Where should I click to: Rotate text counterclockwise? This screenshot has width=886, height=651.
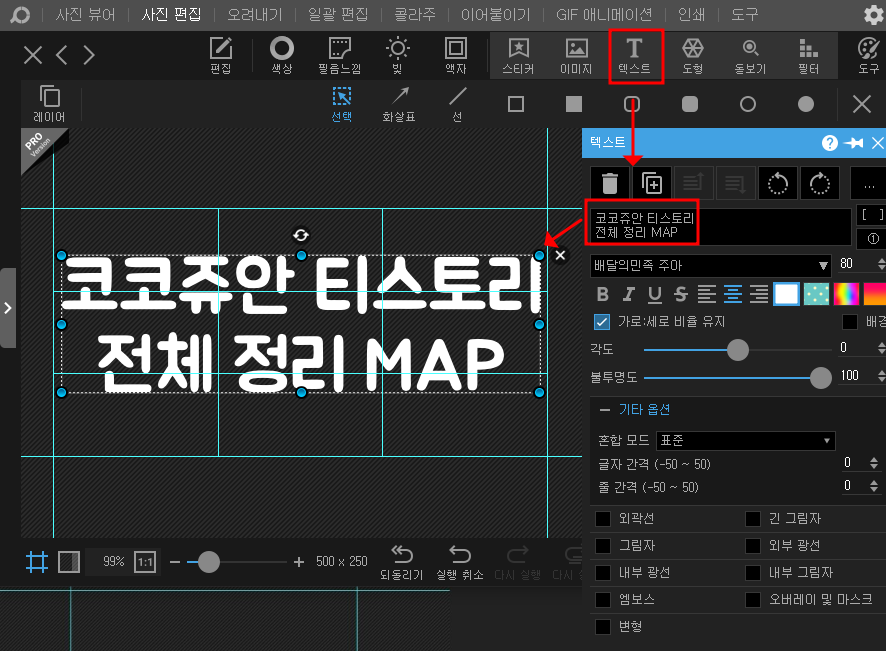coord(778,183)
